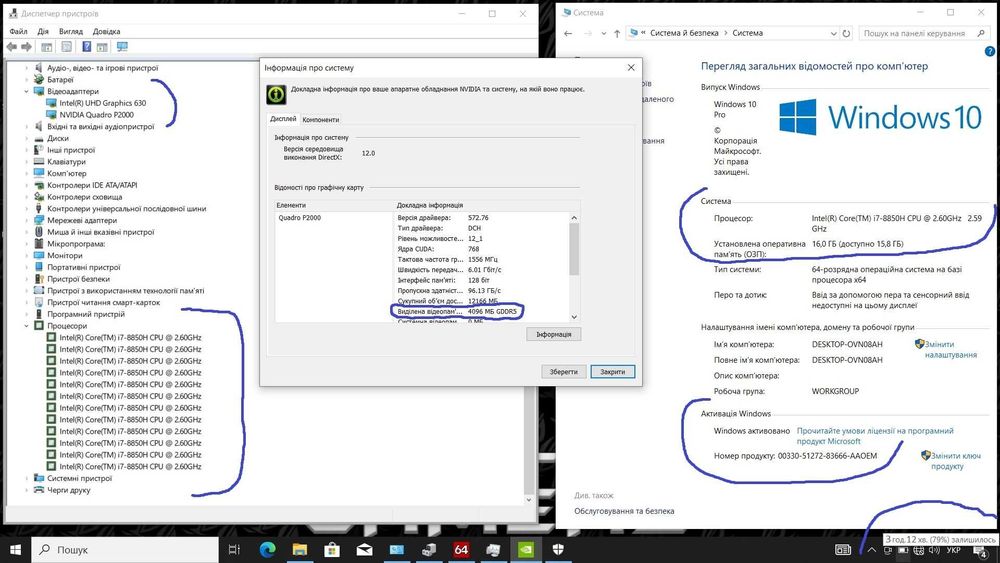
Task: Open the Довідка menu
Action: pyautogui.click(x=107, y=31)
